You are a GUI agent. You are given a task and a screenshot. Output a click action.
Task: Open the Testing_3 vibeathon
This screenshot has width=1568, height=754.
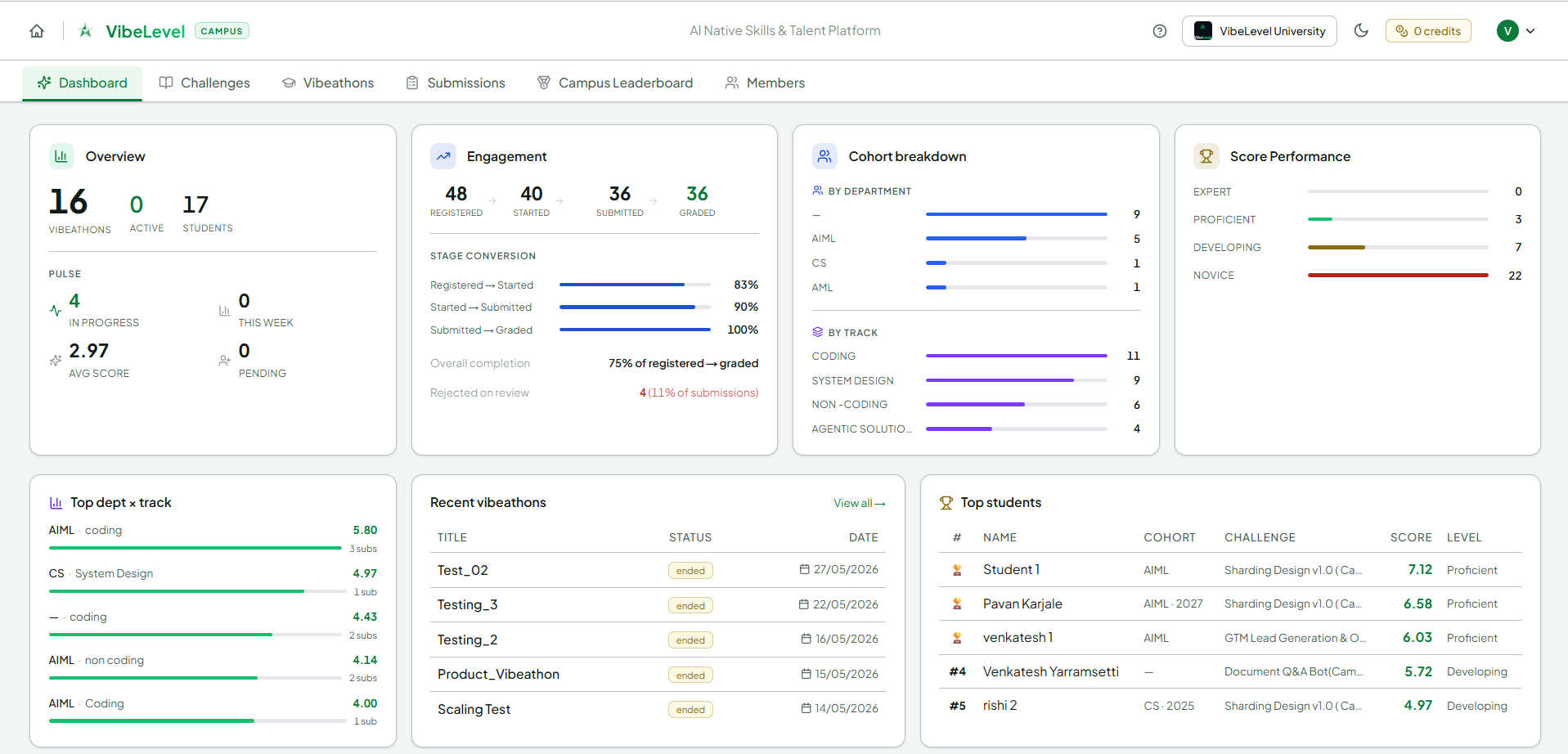(658, 605)
